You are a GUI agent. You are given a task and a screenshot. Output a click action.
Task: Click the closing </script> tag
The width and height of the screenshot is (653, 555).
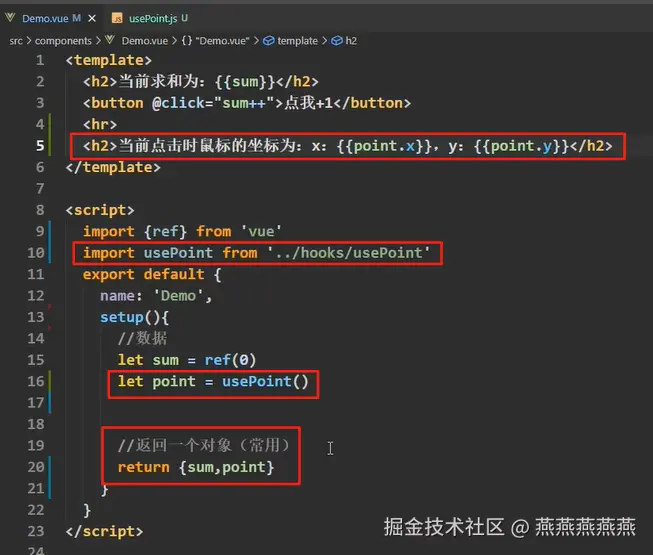click(104, 531)
